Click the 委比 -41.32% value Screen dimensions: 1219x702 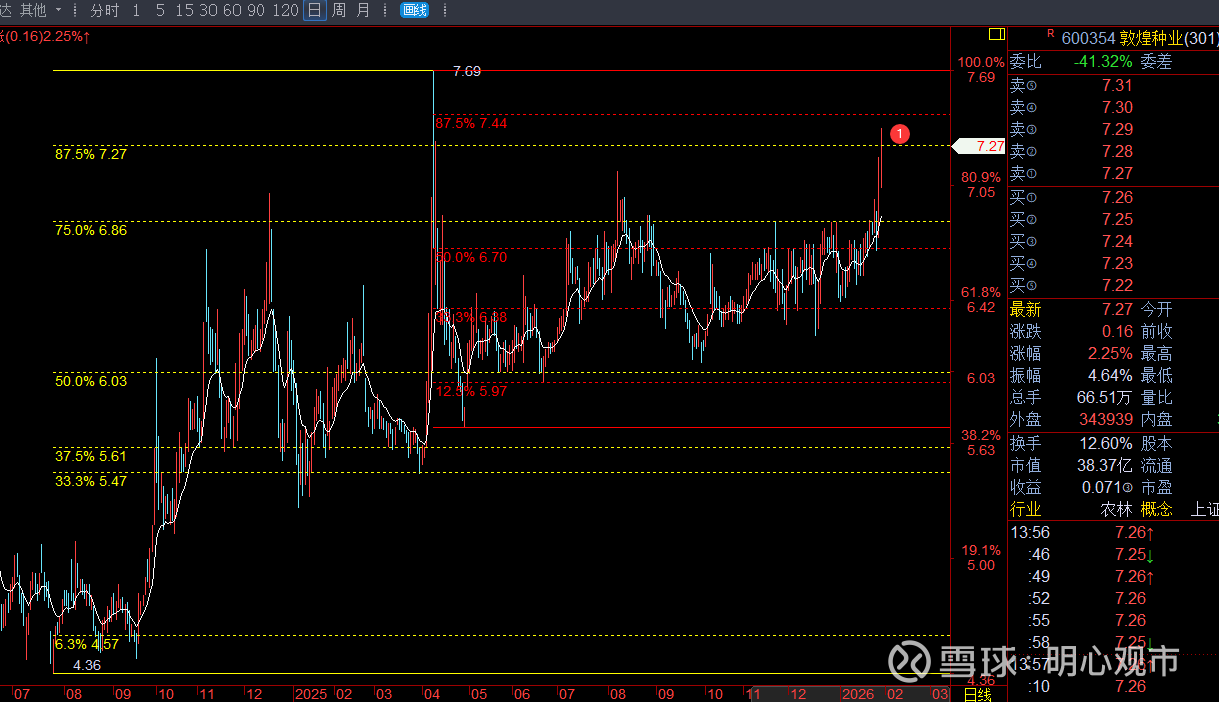tap(1103, 61)
